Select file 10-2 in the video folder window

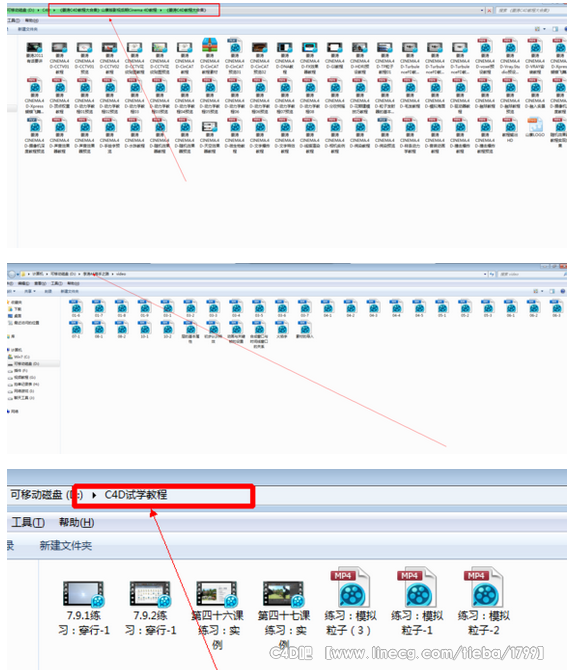pos(167,329)
